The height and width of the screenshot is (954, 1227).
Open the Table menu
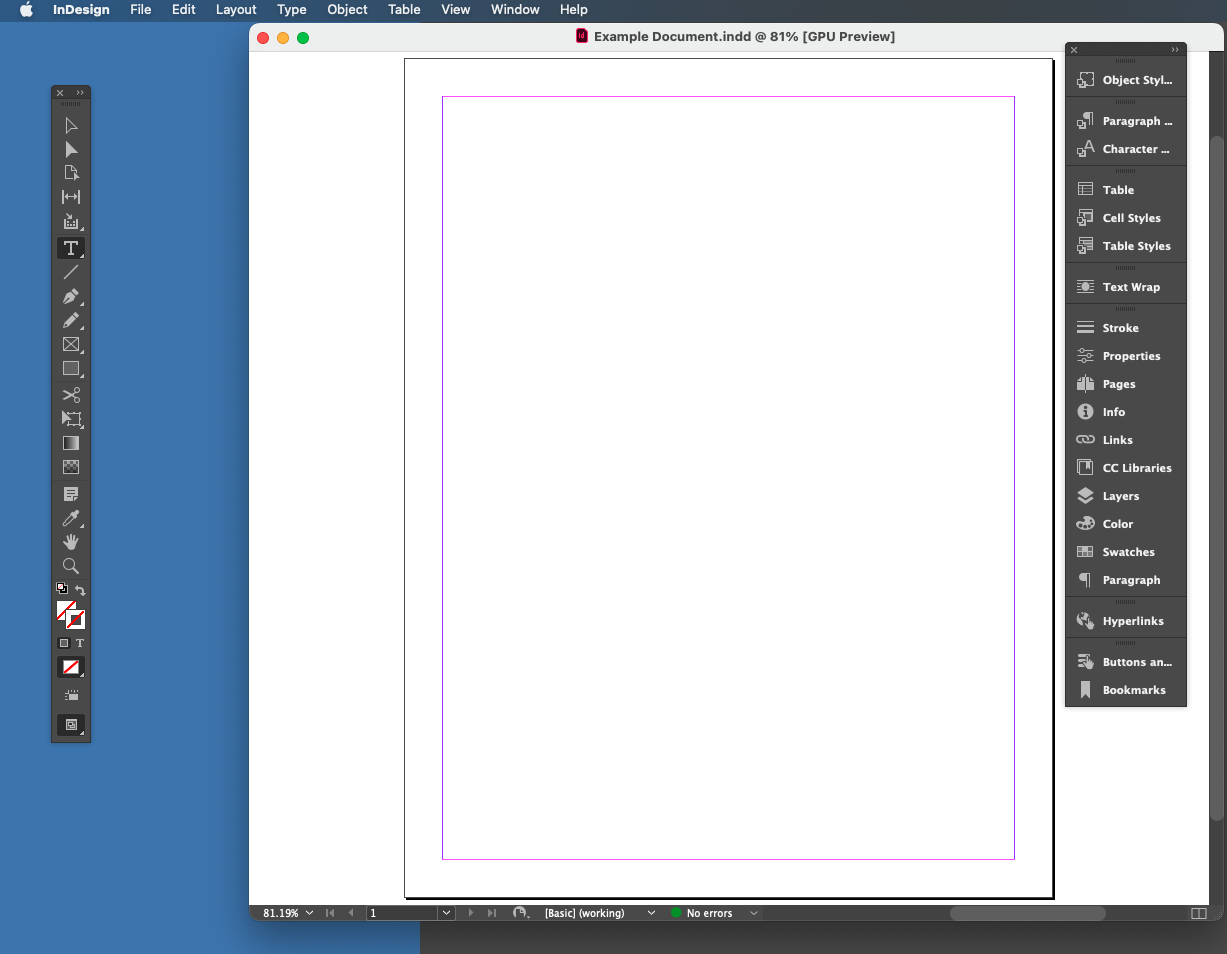[404, 10]
